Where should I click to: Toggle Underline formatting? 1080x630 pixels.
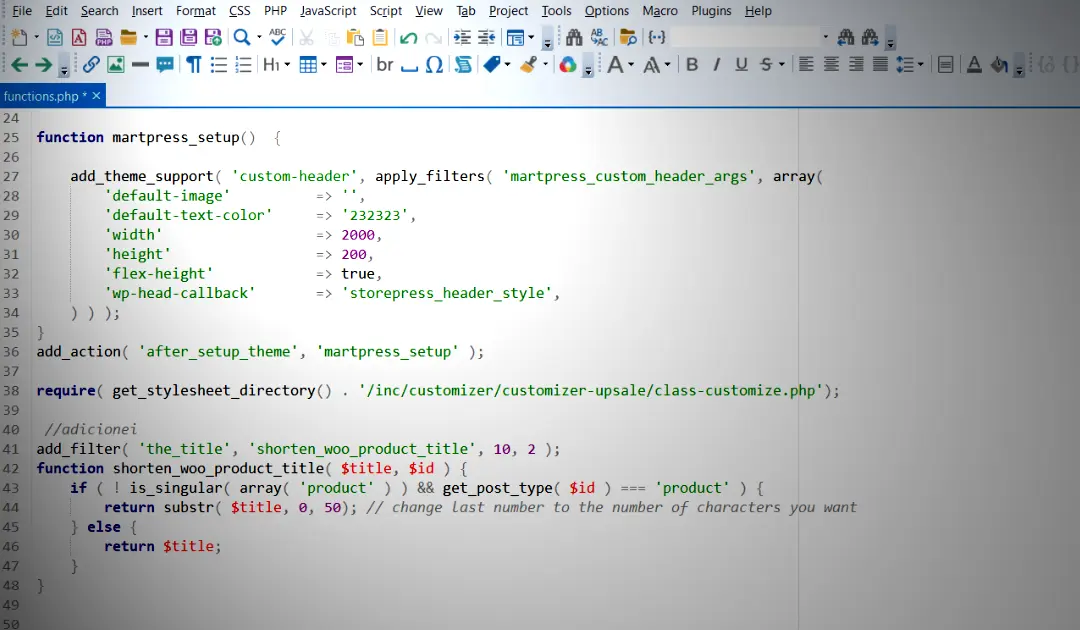click(x=741, y=65)
